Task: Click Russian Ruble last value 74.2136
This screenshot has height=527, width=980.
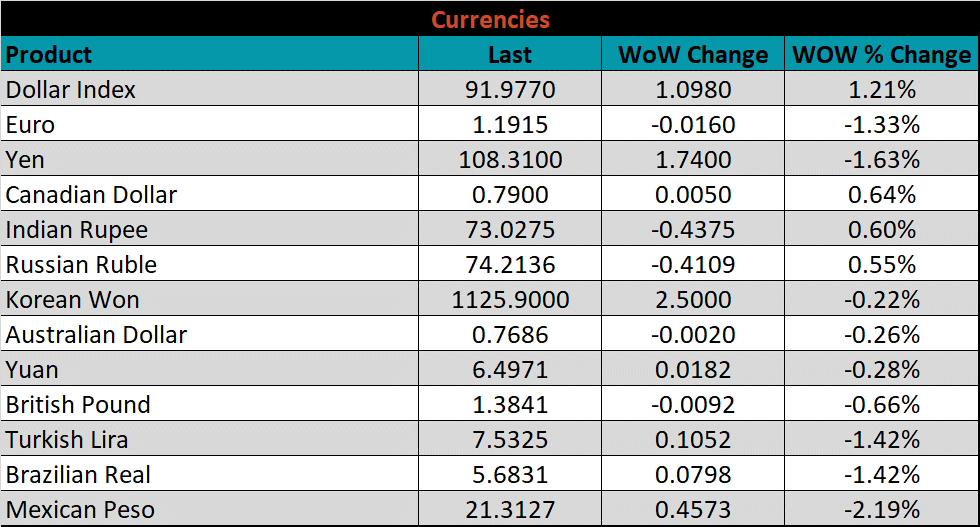Action: 510,265
